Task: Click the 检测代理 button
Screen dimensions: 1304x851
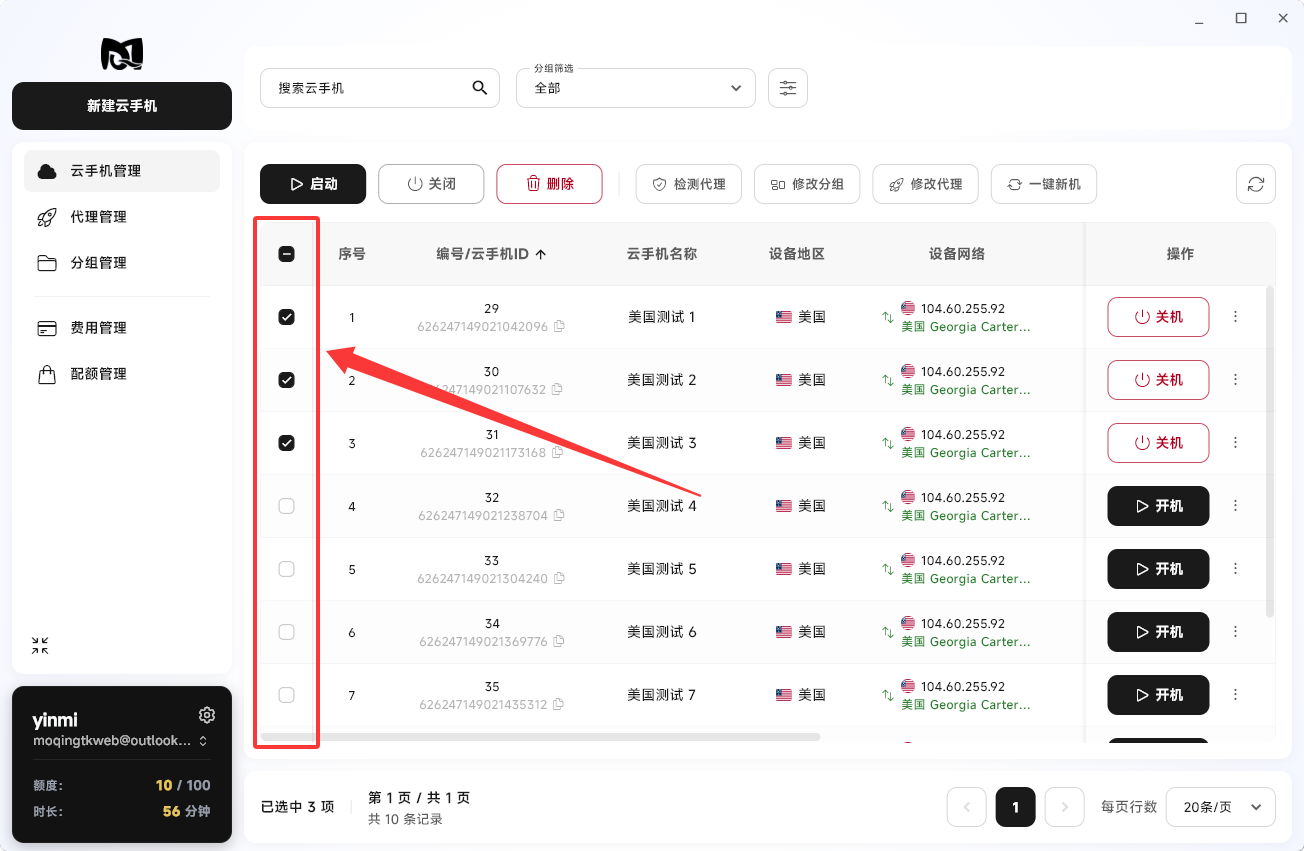Action: click(x=689, y=184)
